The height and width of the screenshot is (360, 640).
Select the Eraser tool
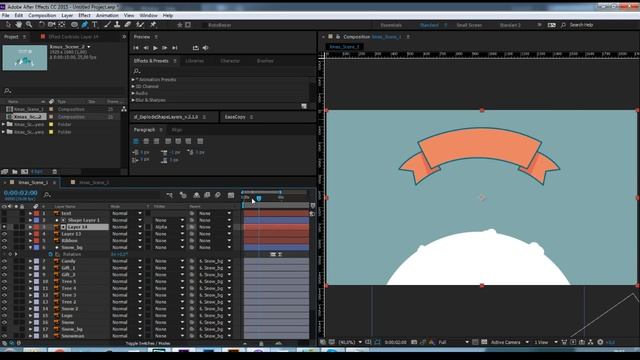click(x=127, y=25)
